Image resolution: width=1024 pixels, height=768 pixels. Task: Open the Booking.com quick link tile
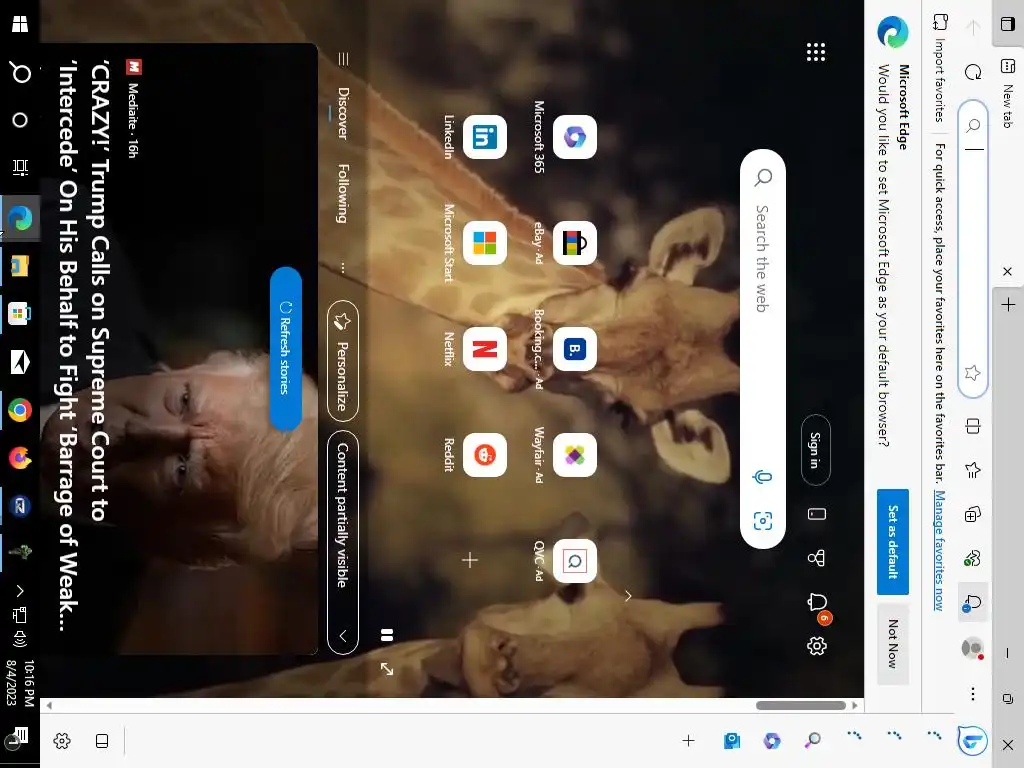[x=575, y=349]
